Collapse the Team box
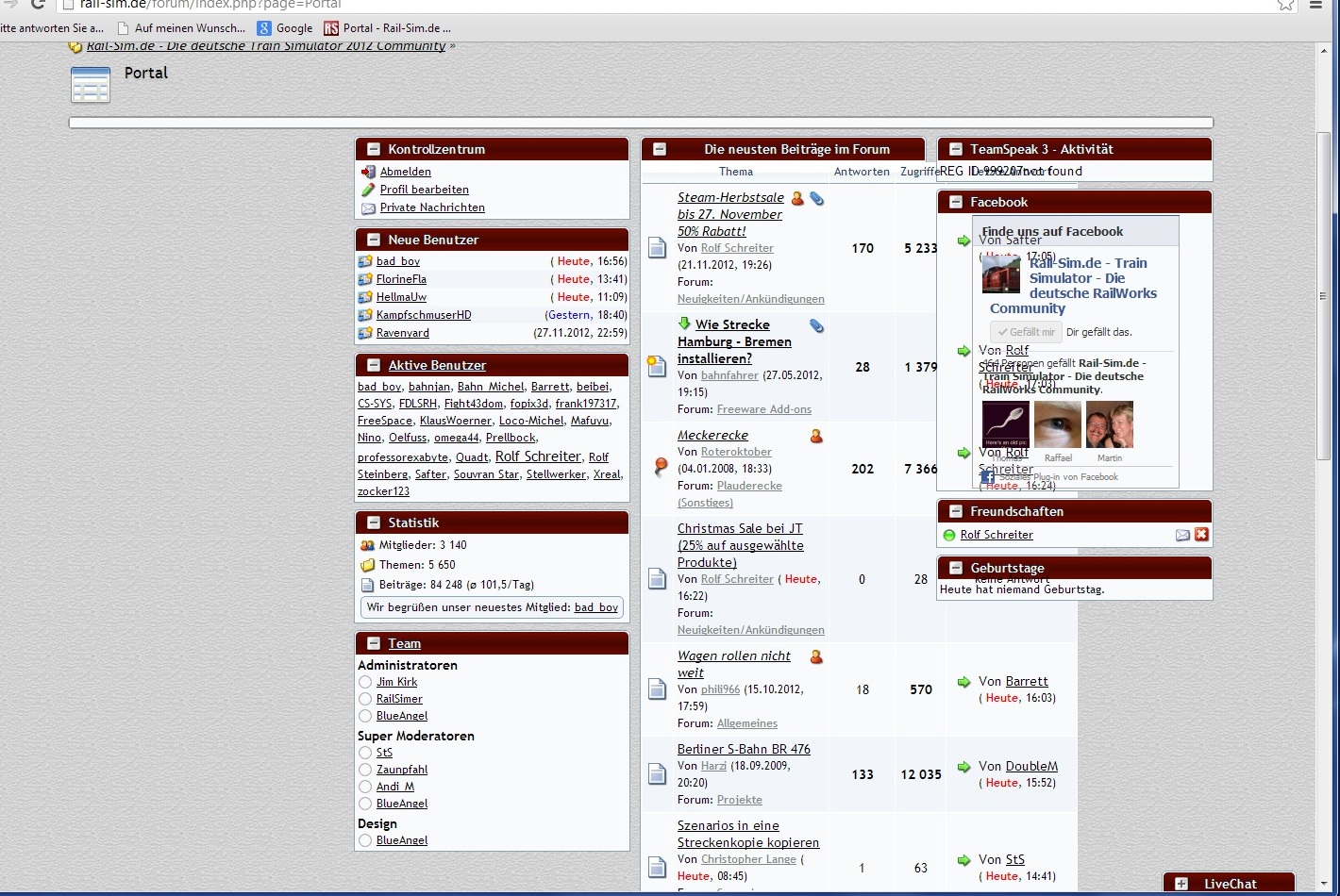This screenshot has width=1340, height=896. [x=374, y=643]
